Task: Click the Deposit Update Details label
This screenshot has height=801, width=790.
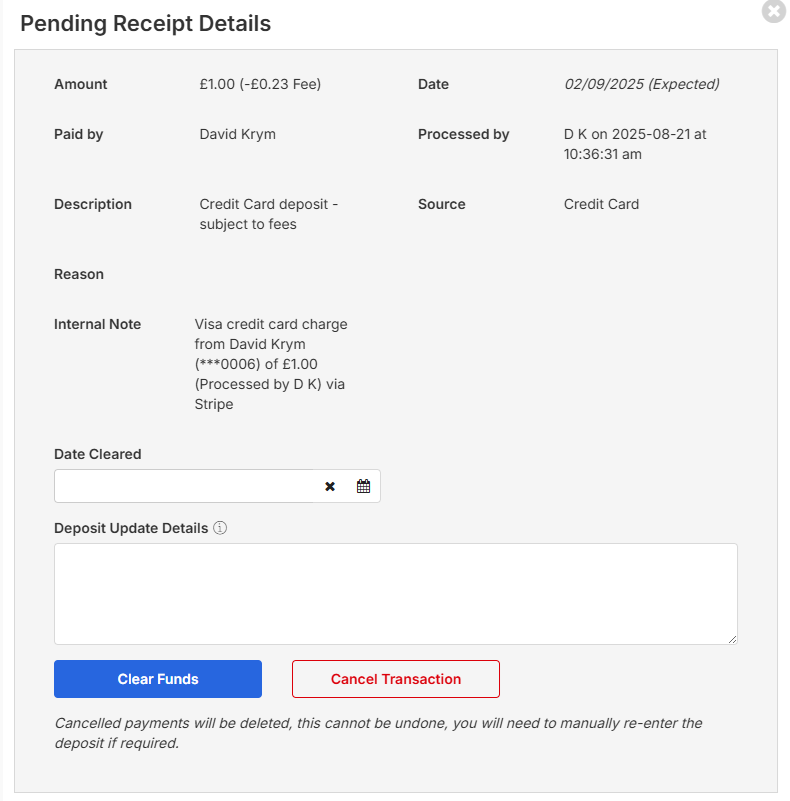Action: click(x=131, y=528)
